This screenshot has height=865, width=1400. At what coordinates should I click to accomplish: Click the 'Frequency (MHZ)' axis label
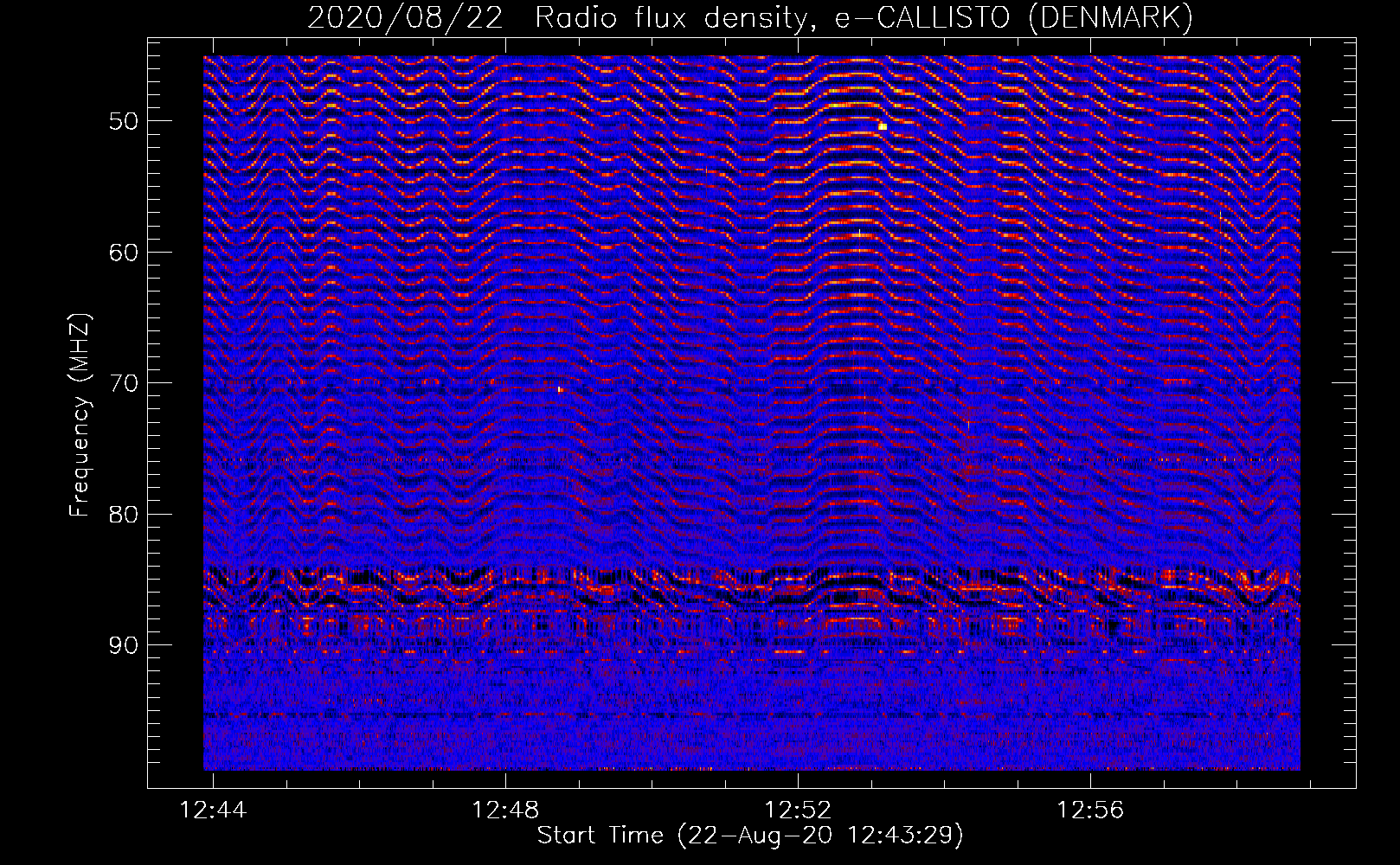pyautogui.click(x=79, y=415)
